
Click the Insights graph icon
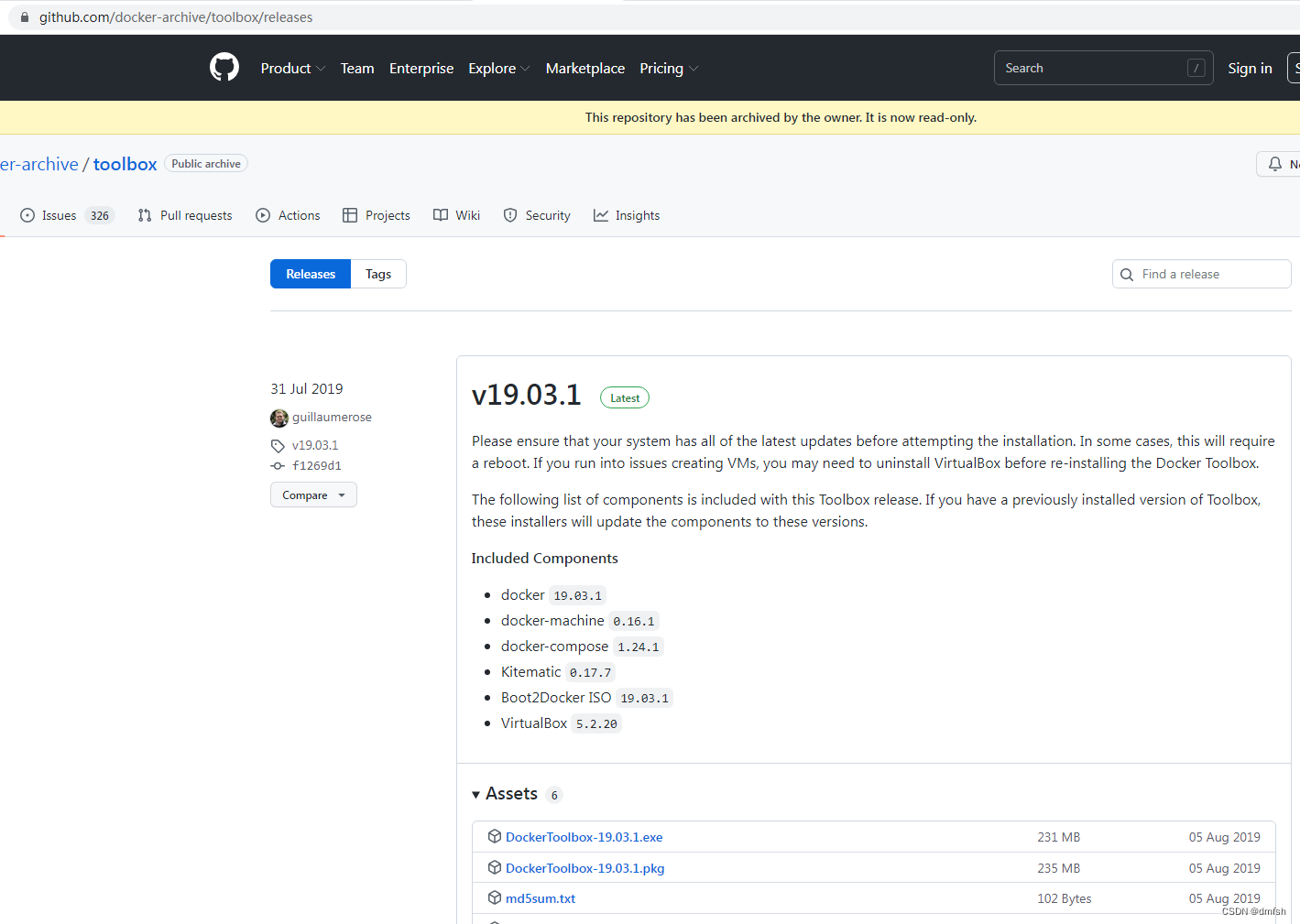[601, 215]
